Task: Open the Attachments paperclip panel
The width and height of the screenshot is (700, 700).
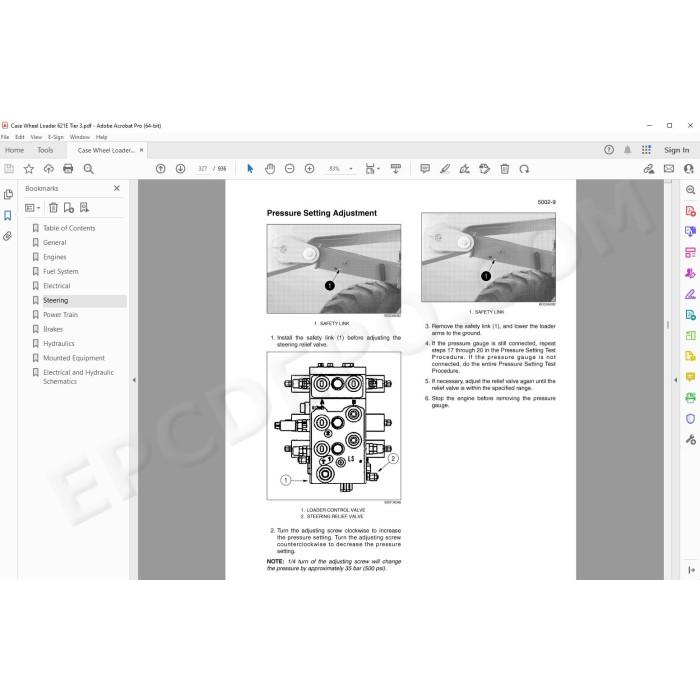Action: point(8,236)
